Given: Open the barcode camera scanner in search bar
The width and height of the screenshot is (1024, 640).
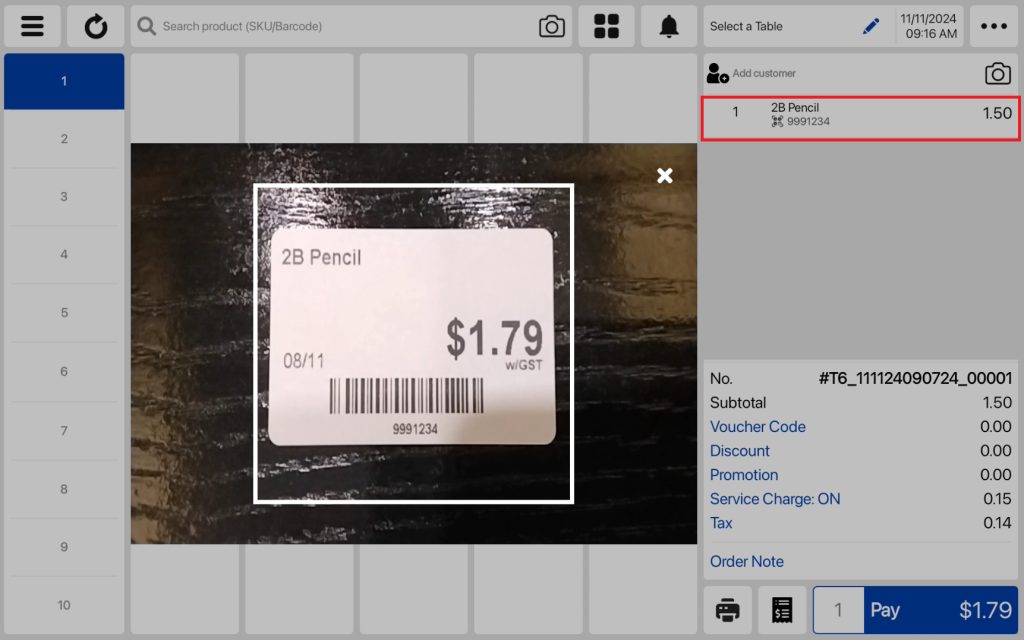Looking at the screenshot, I should (x=551, y=26).
